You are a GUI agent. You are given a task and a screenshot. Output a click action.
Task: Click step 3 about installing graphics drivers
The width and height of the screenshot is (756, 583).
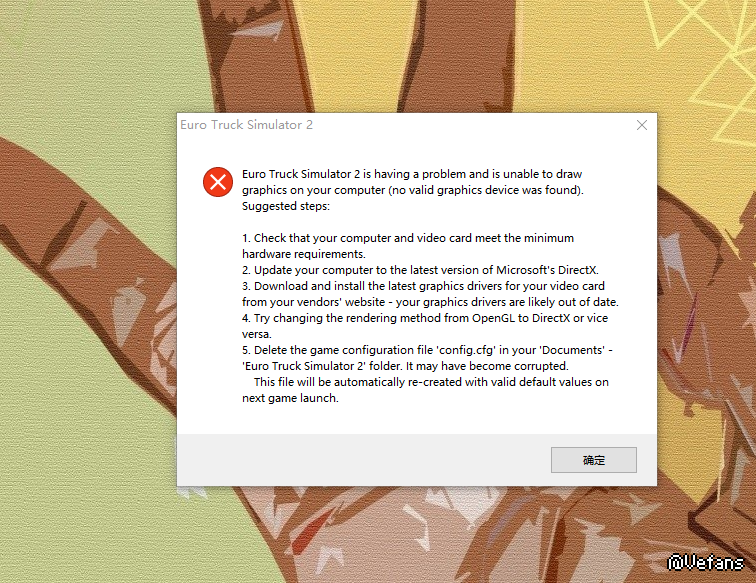[x=423, y=286]
